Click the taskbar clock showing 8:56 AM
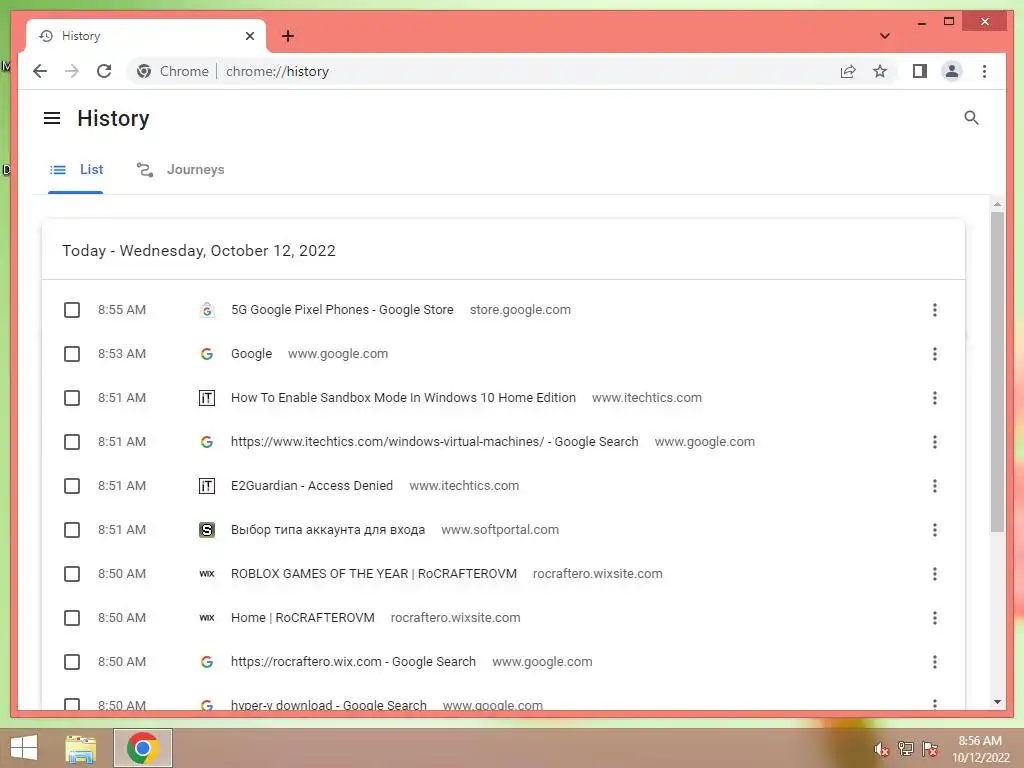Viewport: 1024px width, 768px height. [980, 749]
